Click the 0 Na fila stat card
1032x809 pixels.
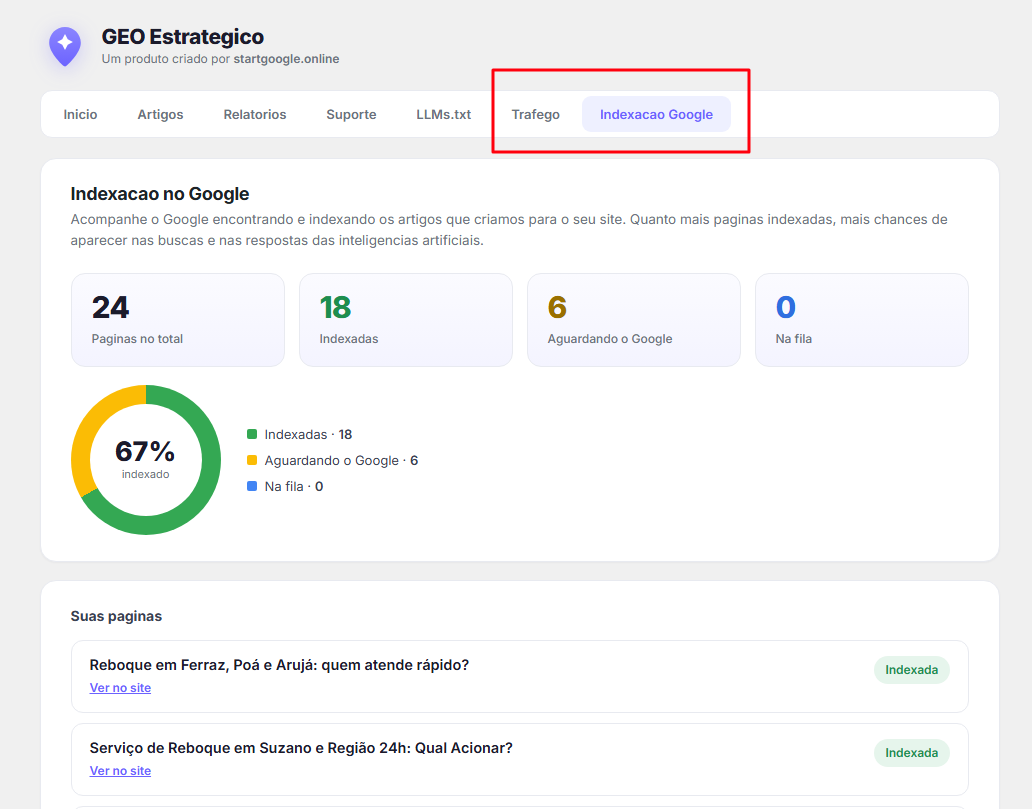[862, 320]
